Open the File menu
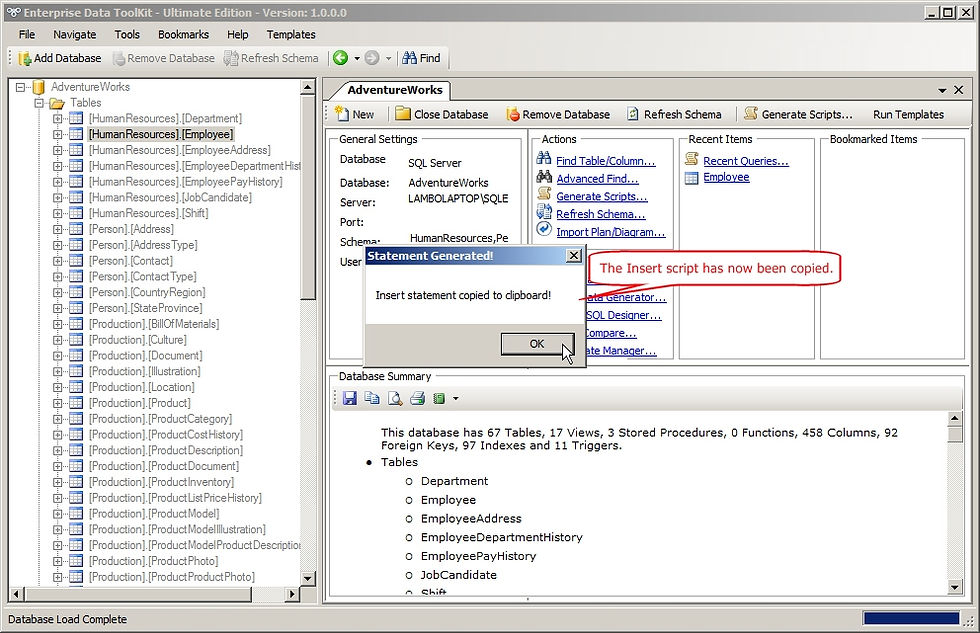The image size is (980, 633). click(27, 34)
